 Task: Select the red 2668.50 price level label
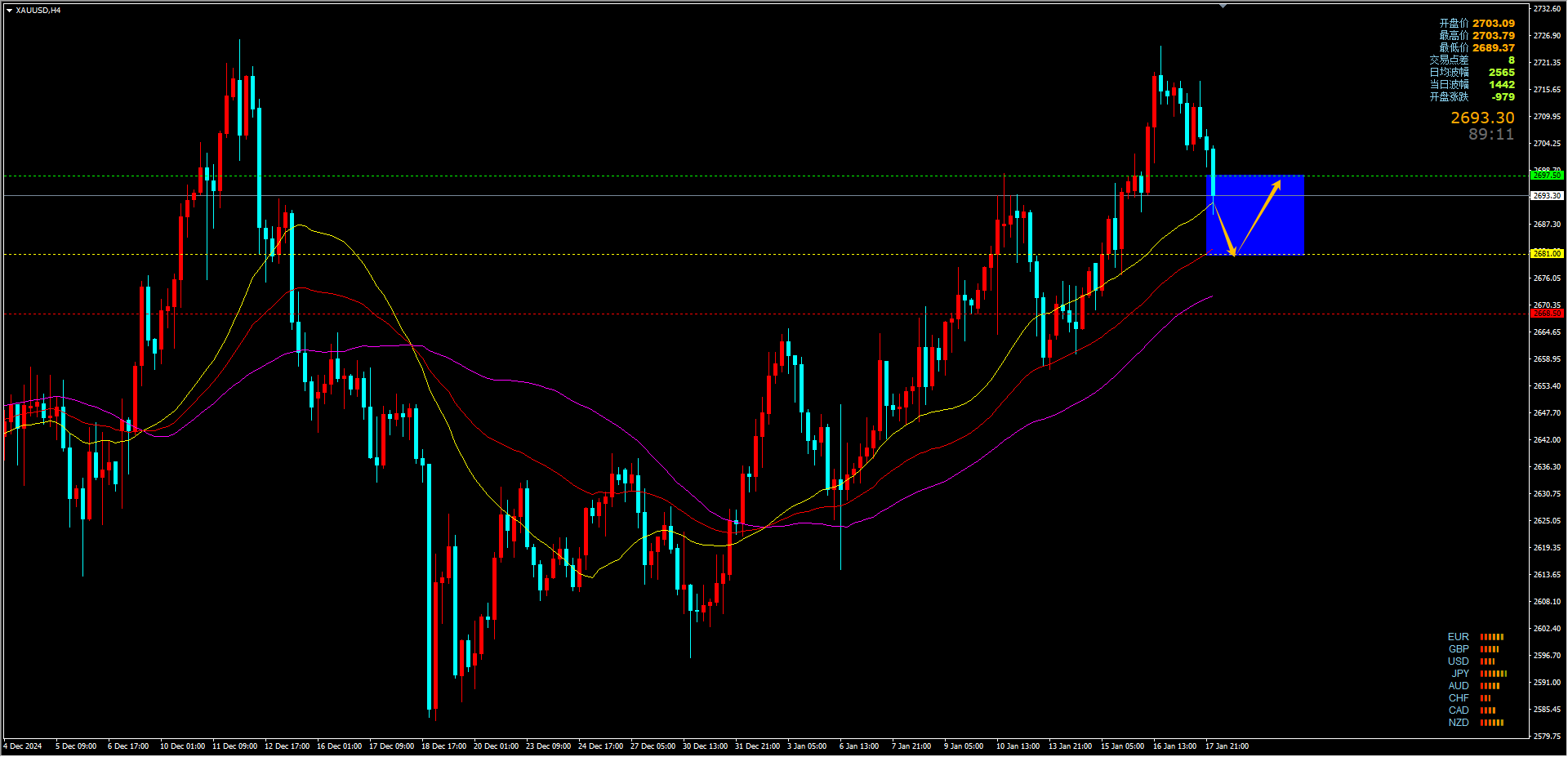pyautogui.click(x=1547, y=314)
